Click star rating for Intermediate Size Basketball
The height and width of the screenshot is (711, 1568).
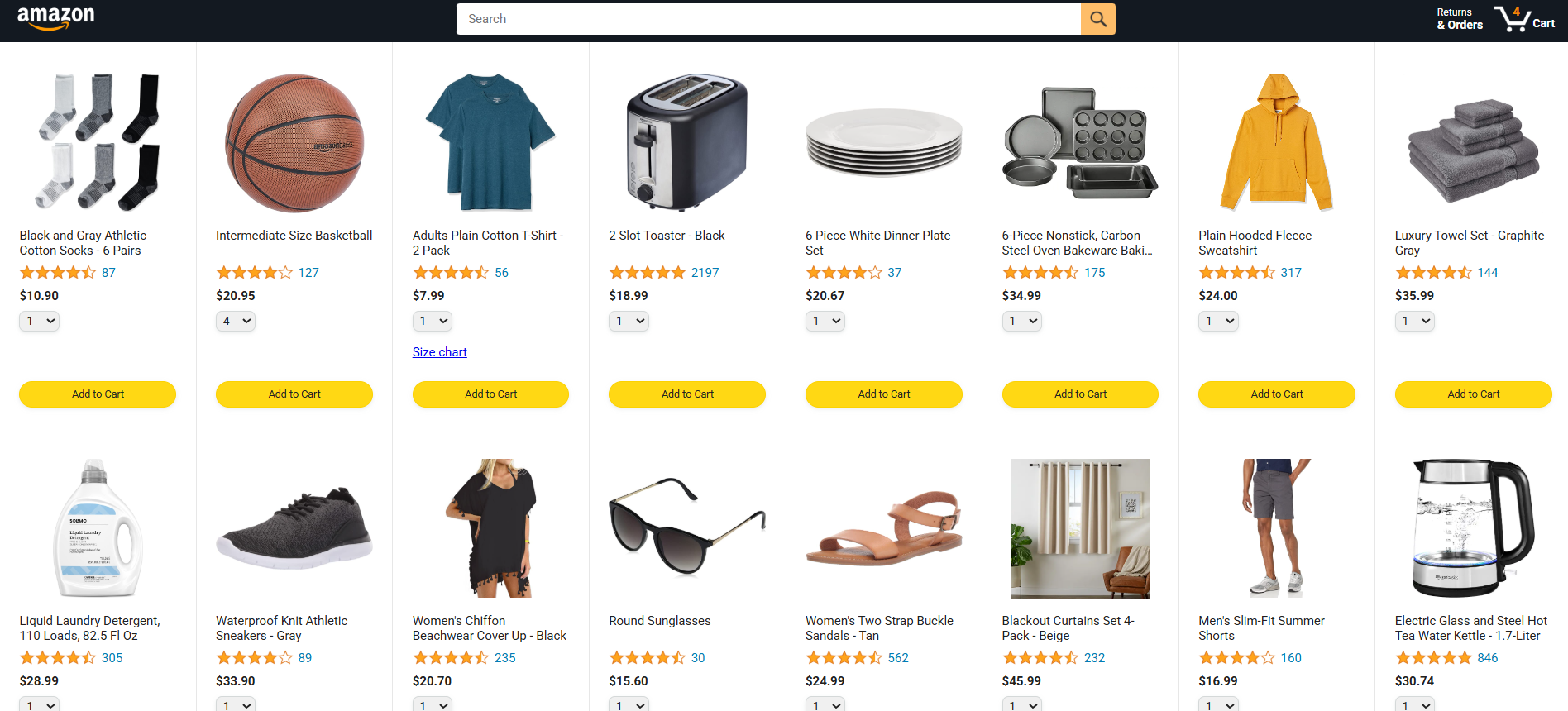tap(254, 273)
